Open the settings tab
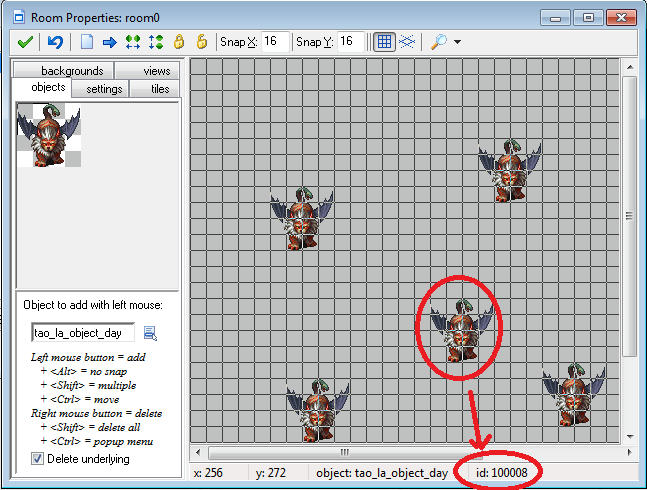This screenshot has width=647, height=490. pyautogui.click(x=100, y=89)
